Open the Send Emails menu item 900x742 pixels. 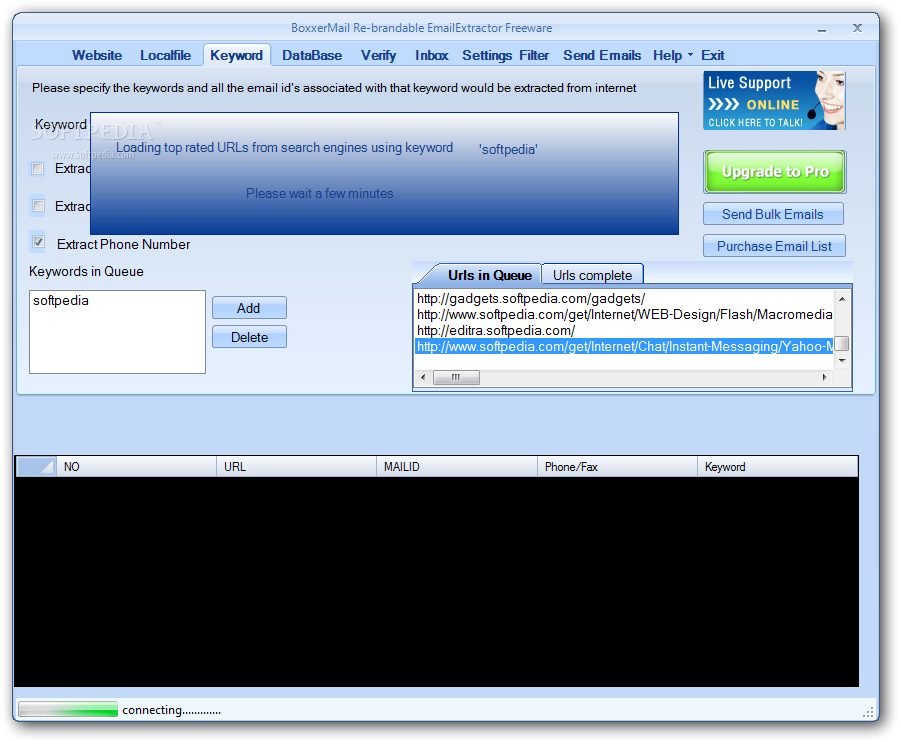pyautogui.click(x=602, y=56)
